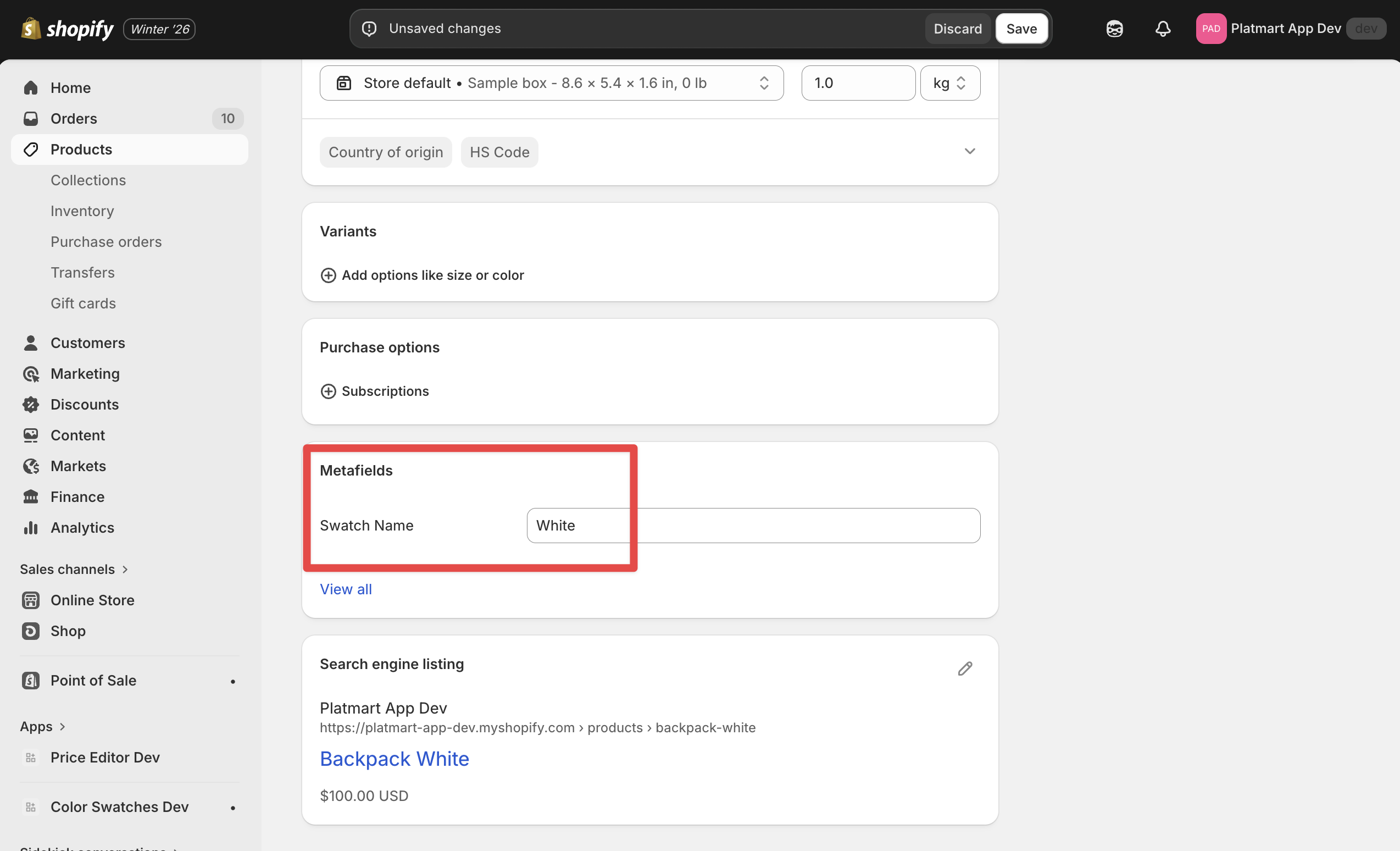Click the Shopify logo
Image resolution: width=1400 pixels, height=851 pixels.
(x=67, y=29)
